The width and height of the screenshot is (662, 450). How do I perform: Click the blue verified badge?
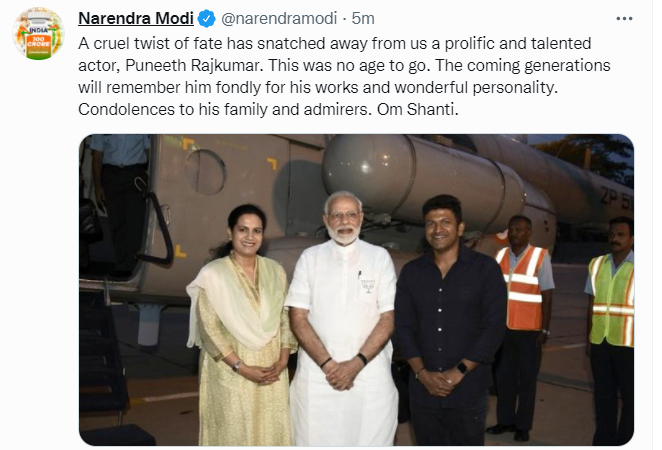(204, 17)
